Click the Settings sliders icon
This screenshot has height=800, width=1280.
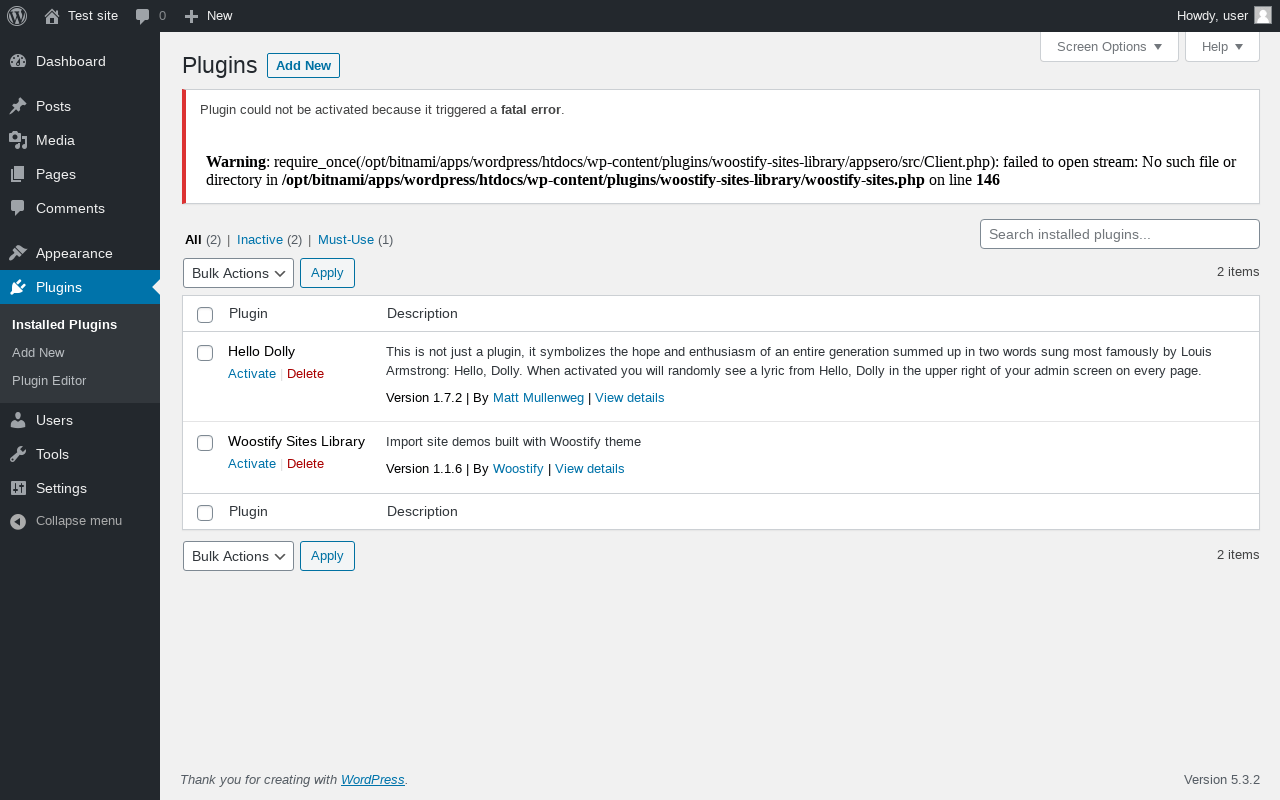[x=18, y=488]
